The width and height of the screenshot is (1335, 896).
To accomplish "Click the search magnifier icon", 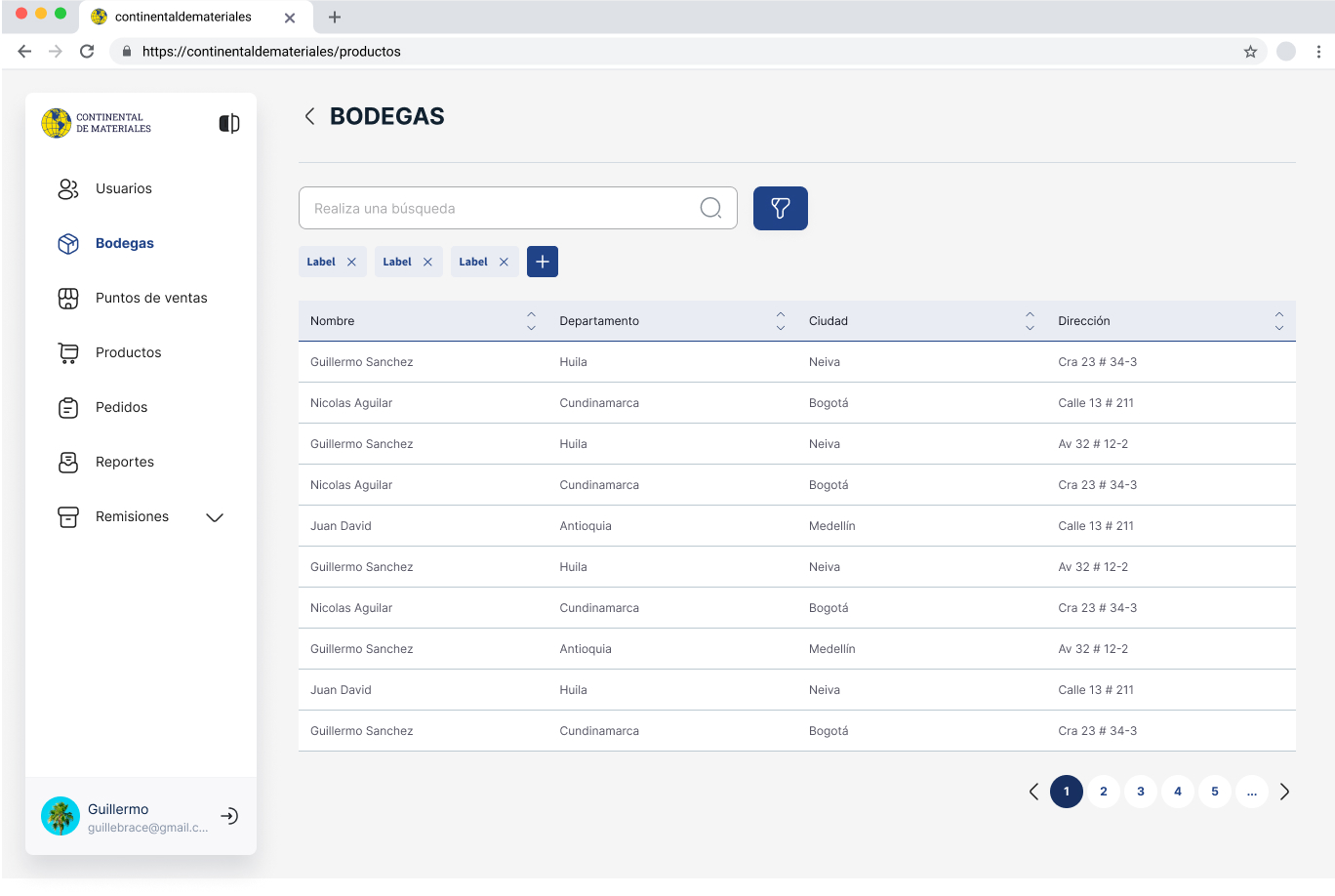I will tap(710, 208).
